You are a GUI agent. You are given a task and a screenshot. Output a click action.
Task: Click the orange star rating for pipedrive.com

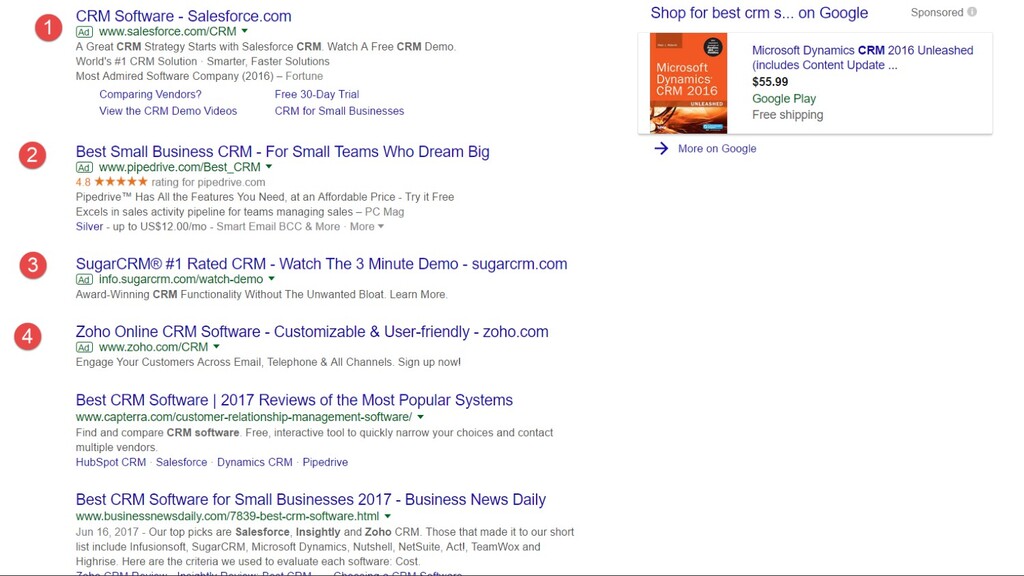pyautogui.click(x=121, y=182)
